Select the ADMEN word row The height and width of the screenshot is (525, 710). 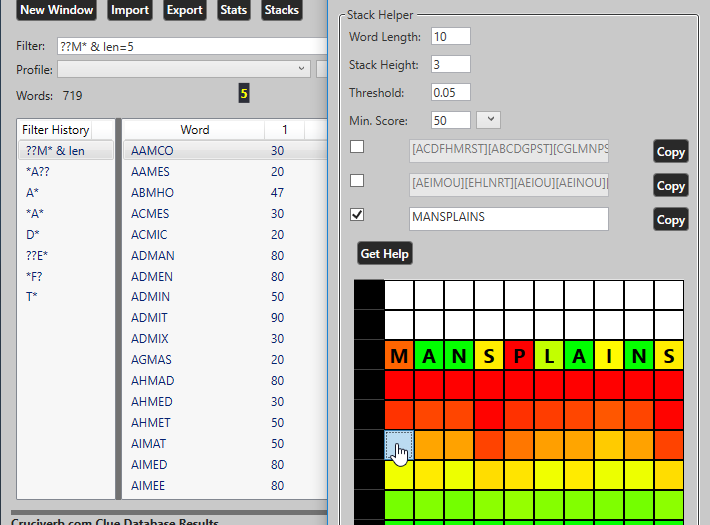click(225, 276)
